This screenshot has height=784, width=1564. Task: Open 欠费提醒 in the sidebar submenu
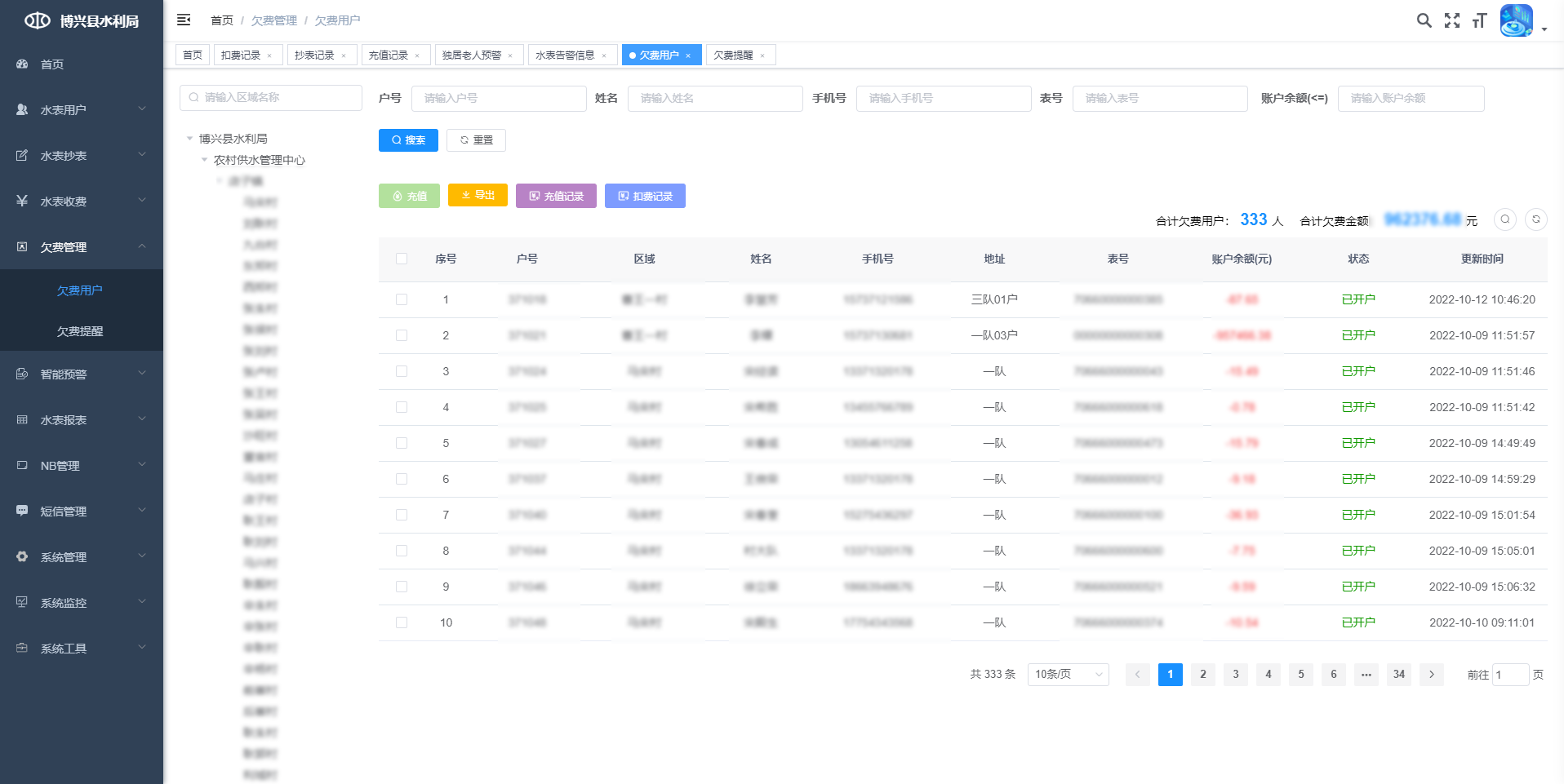[80, 331]
